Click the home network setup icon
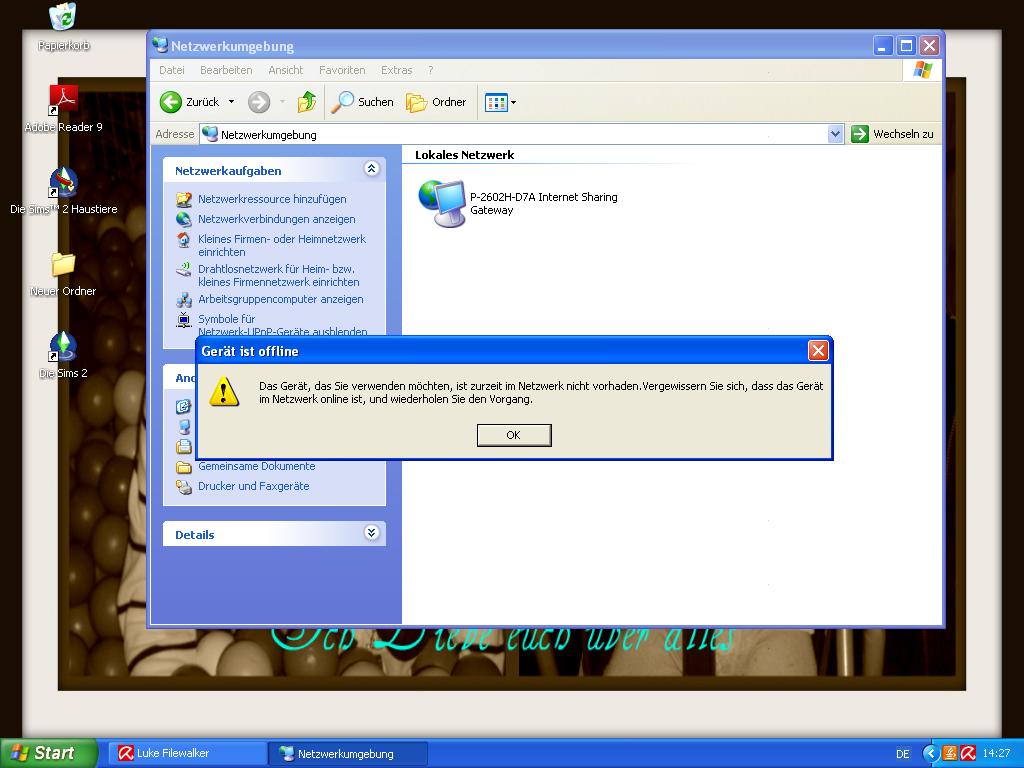 coord(184,240)
